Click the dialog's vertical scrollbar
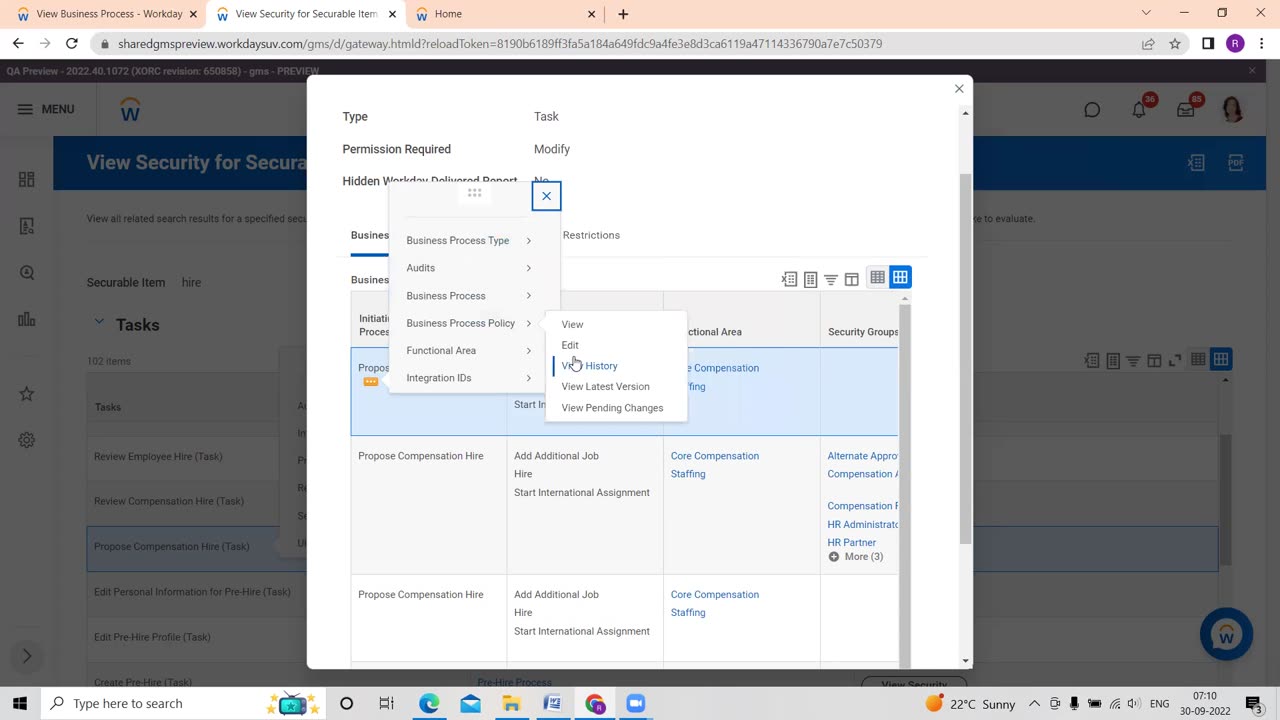 (x=965, y=360)
